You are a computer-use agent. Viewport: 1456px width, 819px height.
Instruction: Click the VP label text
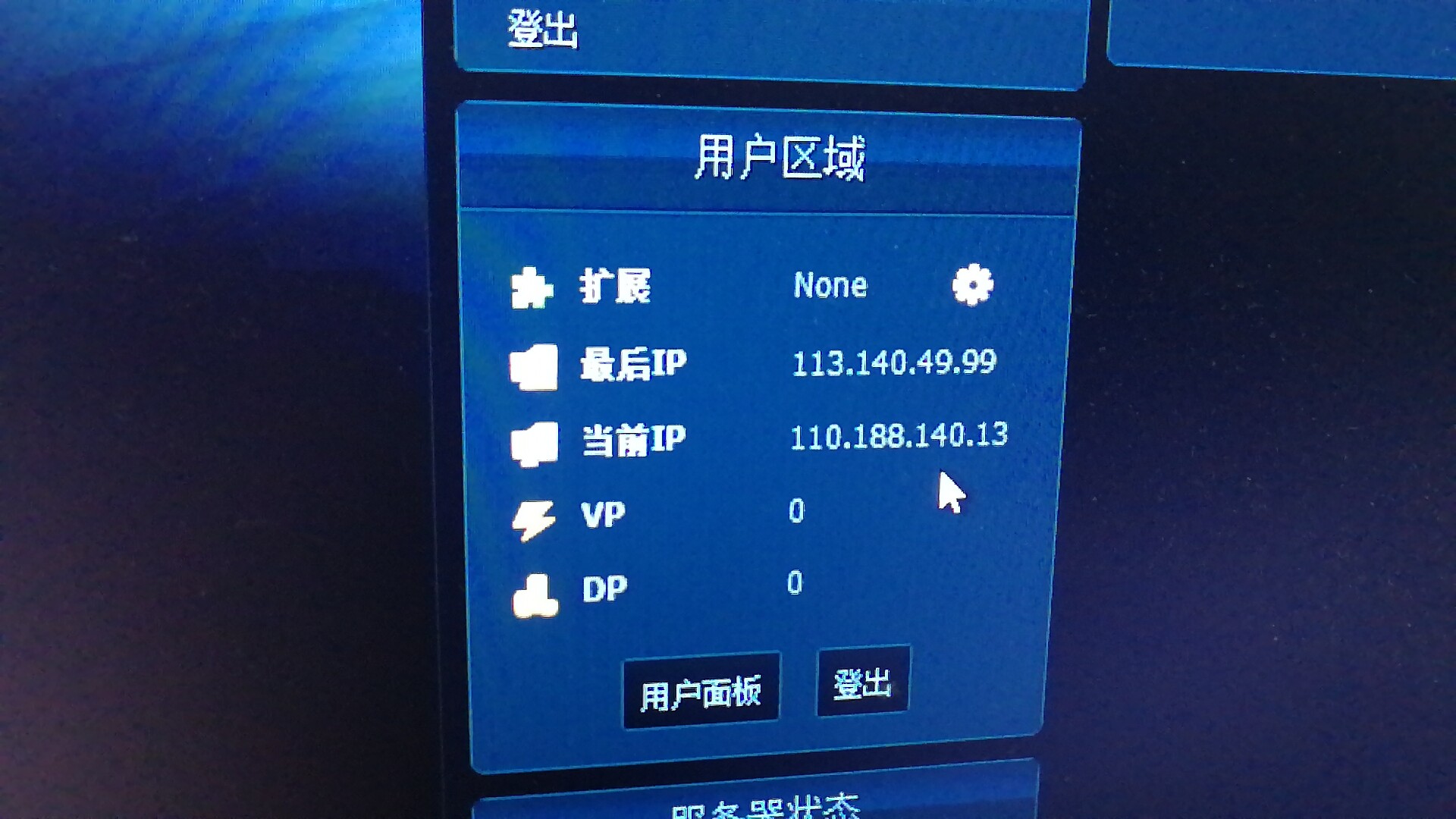tap(604, 515)
